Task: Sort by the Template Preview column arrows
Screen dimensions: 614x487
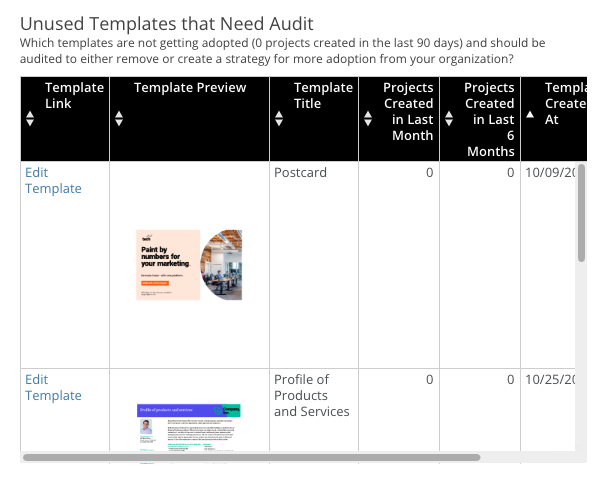Action: click(119, 119)
